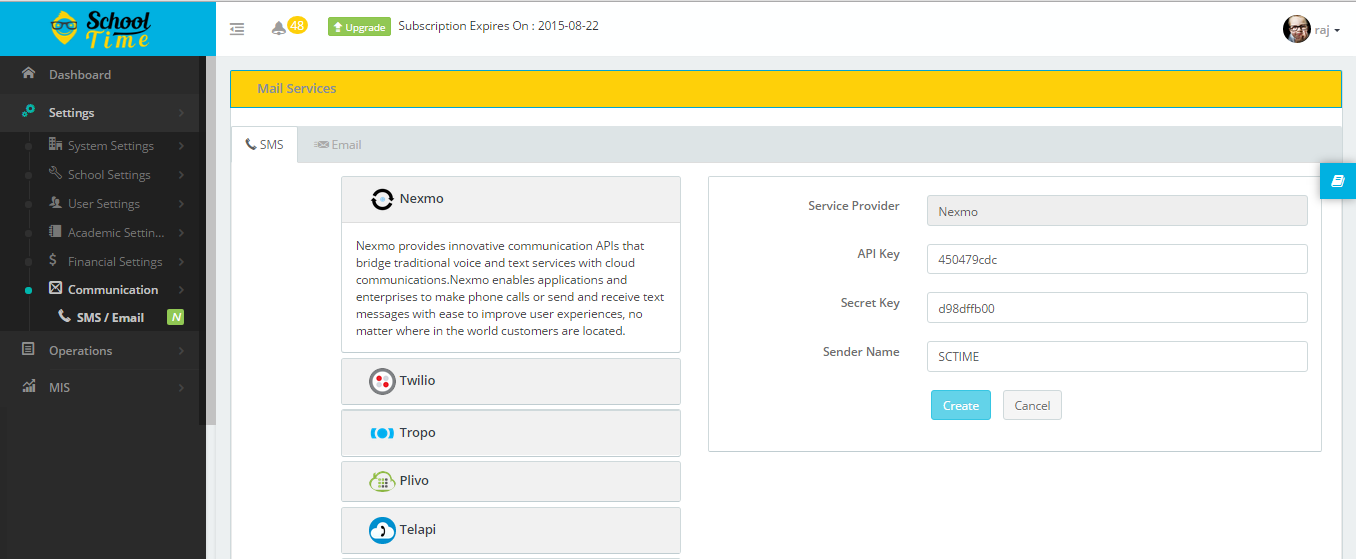Image resolution: width=1356 pixels, height=559 pixels.
Task: Click the Plivo logo icon
Action: [x=382, y=481]
